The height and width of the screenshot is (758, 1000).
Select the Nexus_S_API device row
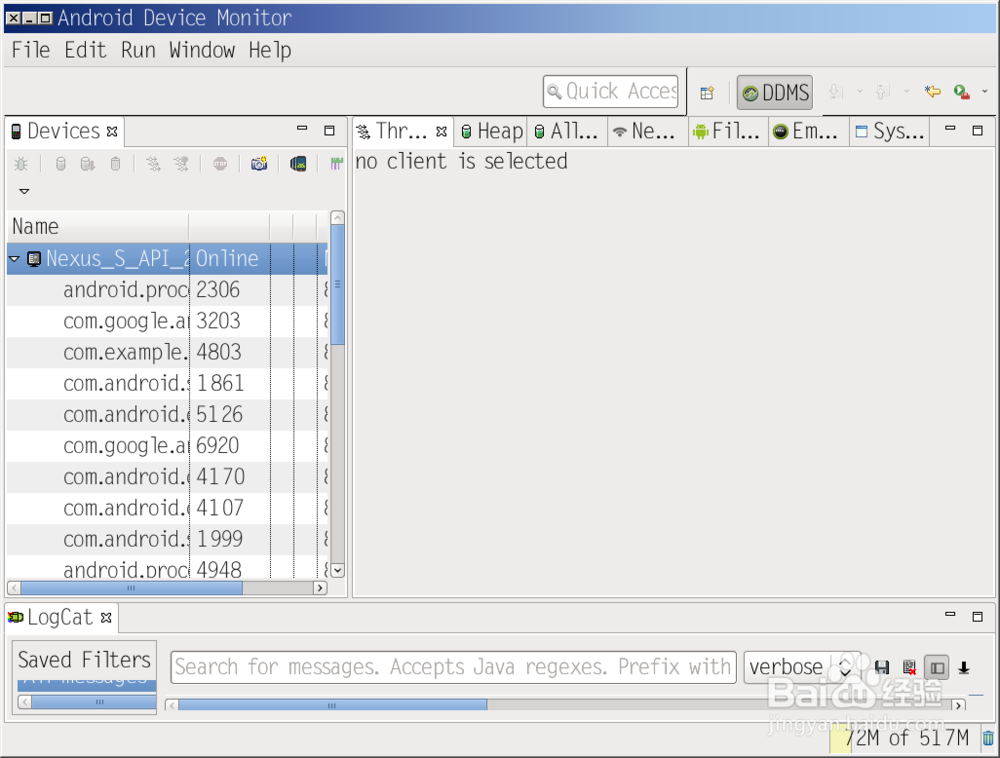[x=167, y=259]
